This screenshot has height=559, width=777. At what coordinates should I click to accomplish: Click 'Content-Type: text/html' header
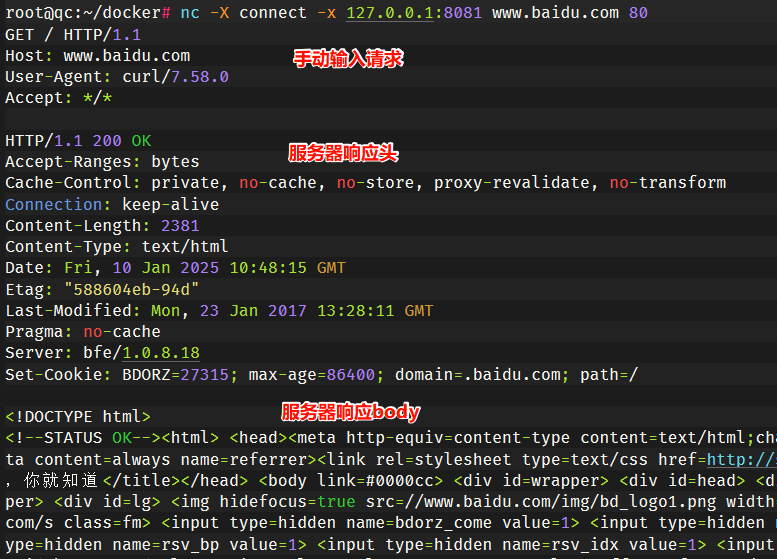tap(117, 246)
